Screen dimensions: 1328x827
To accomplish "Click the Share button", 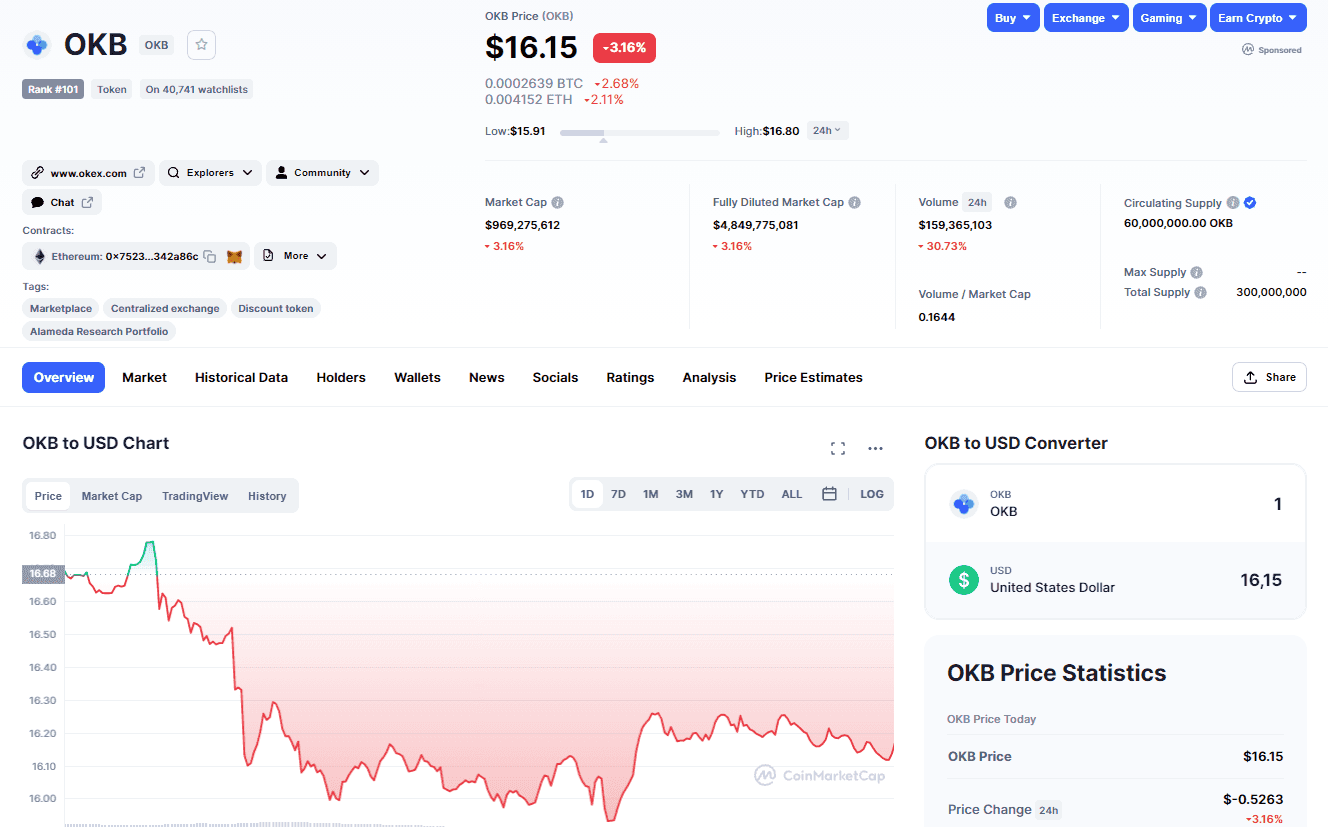I will click(1269, 377).
